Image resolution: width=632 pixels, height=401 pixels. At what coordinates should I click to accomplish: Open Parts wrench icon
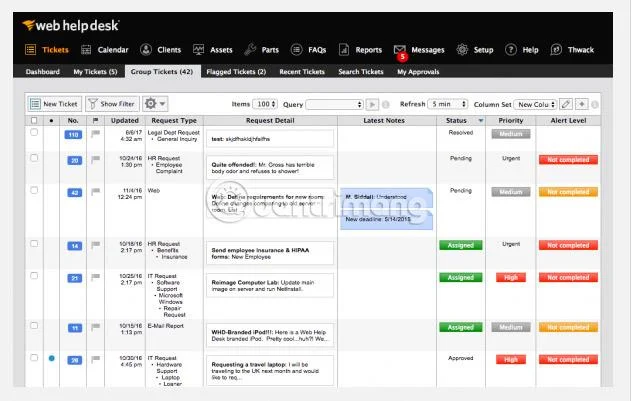pyautogui.click(x=250, y=50)
